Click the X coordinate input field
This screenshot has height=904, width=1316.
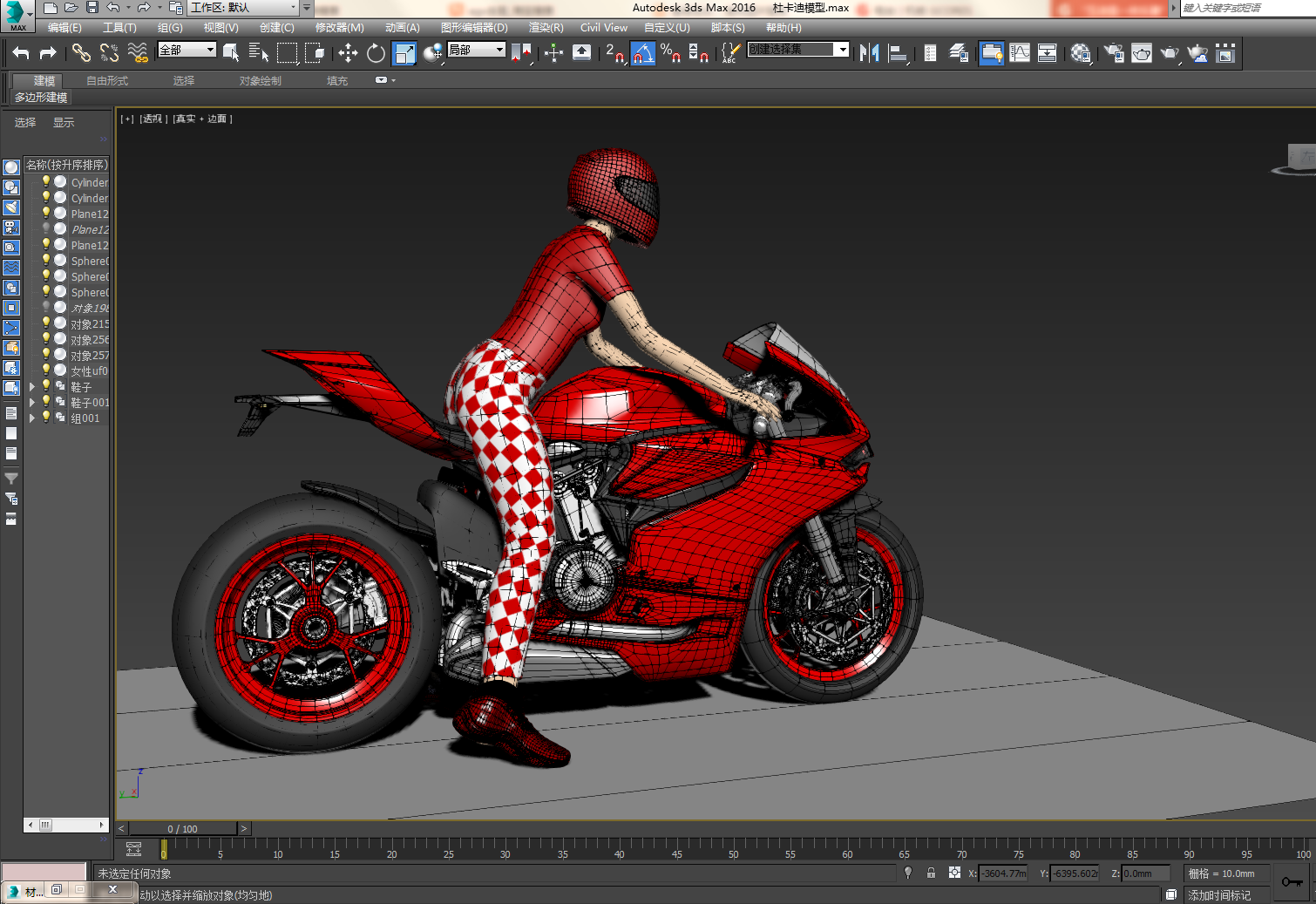pyautogui.click(x=1003, y=873)
